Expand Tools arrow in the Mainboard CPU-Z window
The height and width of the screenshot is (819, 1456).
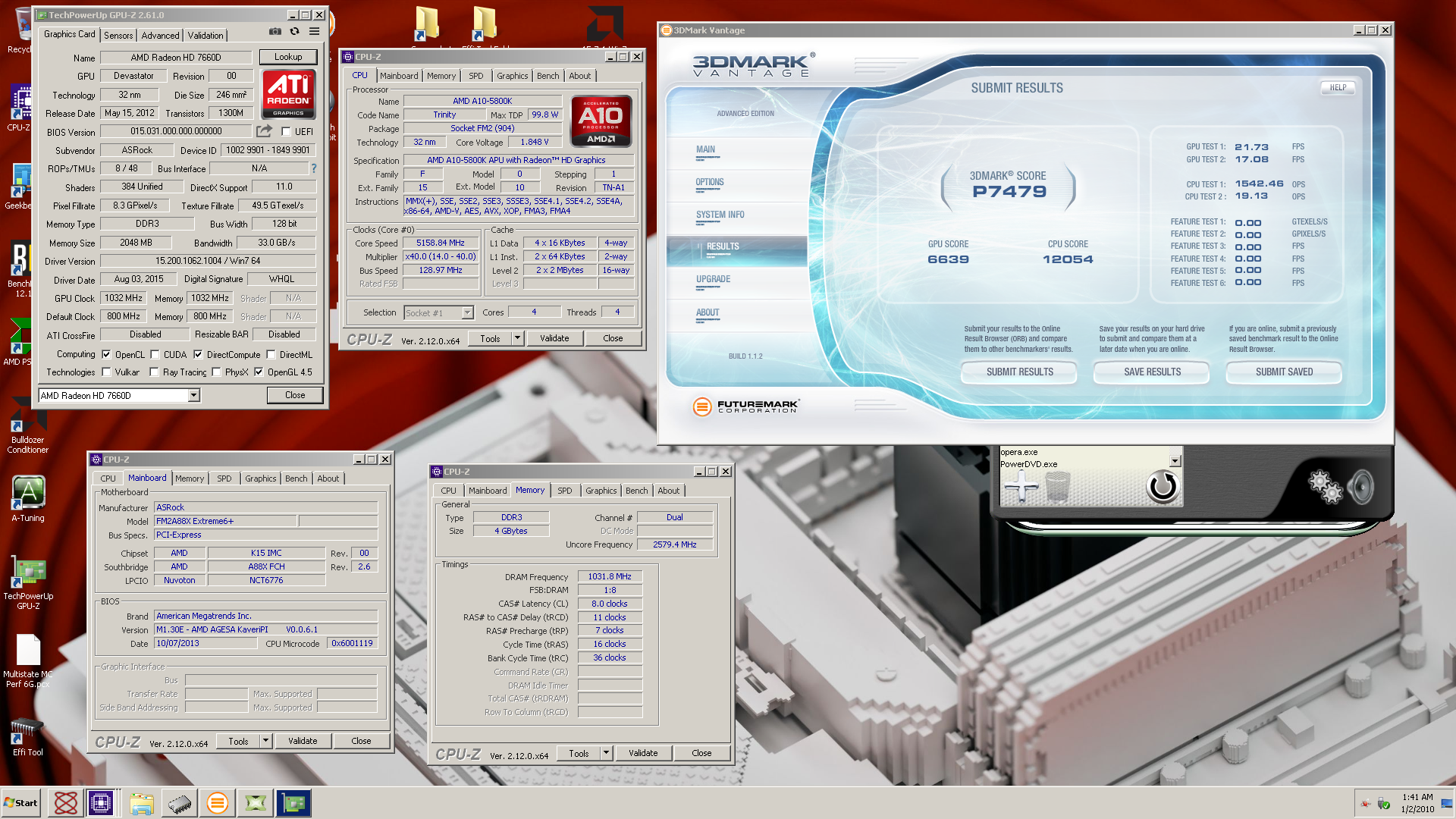pos(265,741)
